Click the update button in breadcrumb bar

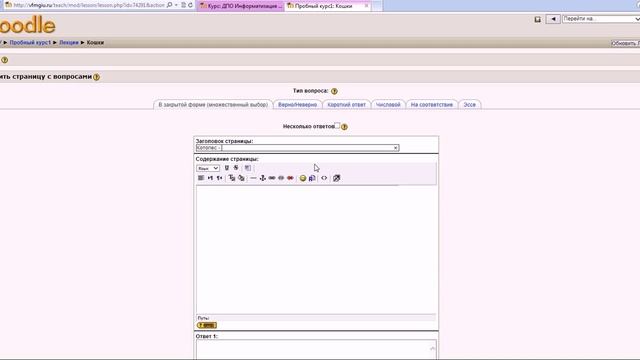coord(625,43)
